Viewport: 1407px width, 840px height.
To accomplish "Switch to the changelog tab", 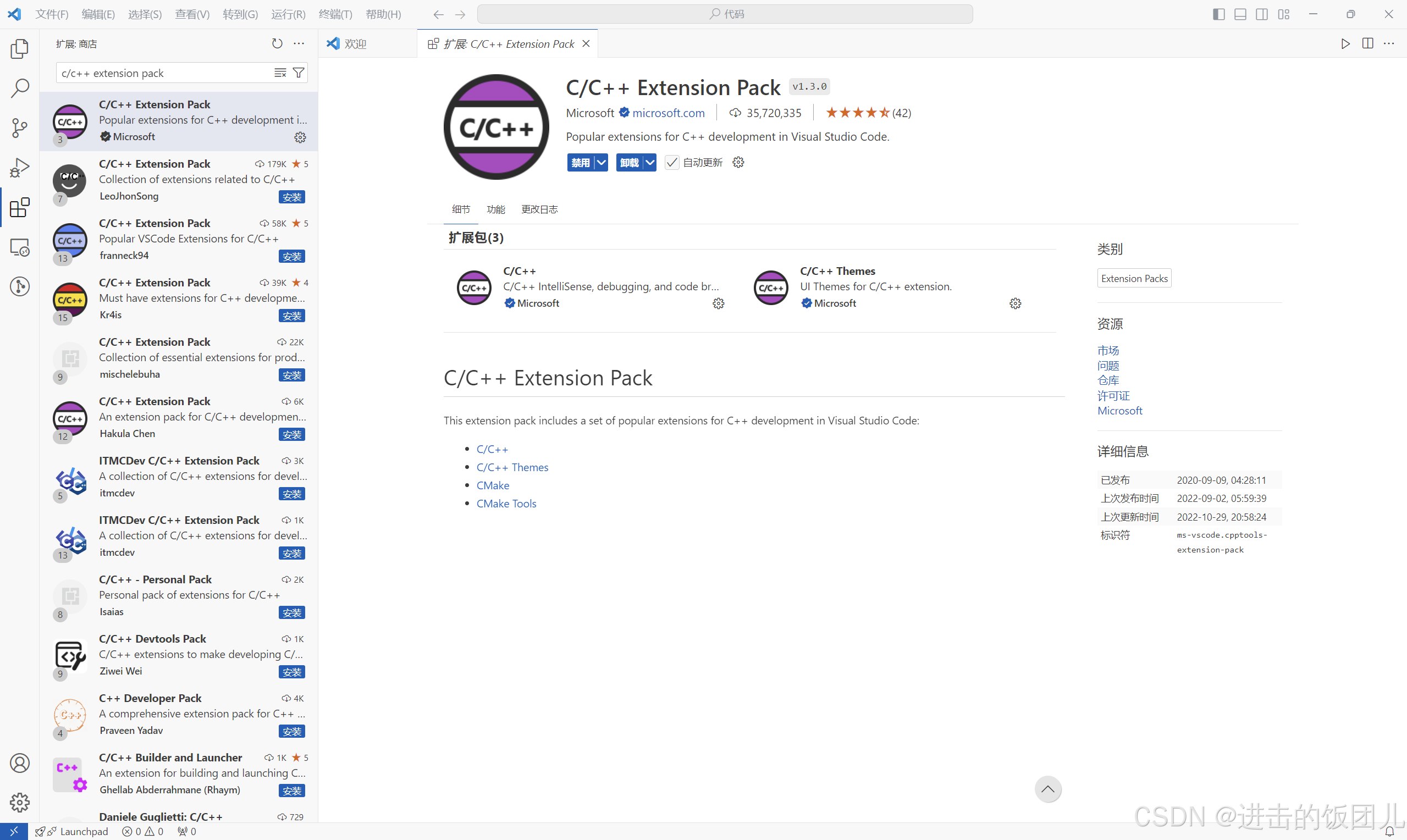I will point(539,209).
